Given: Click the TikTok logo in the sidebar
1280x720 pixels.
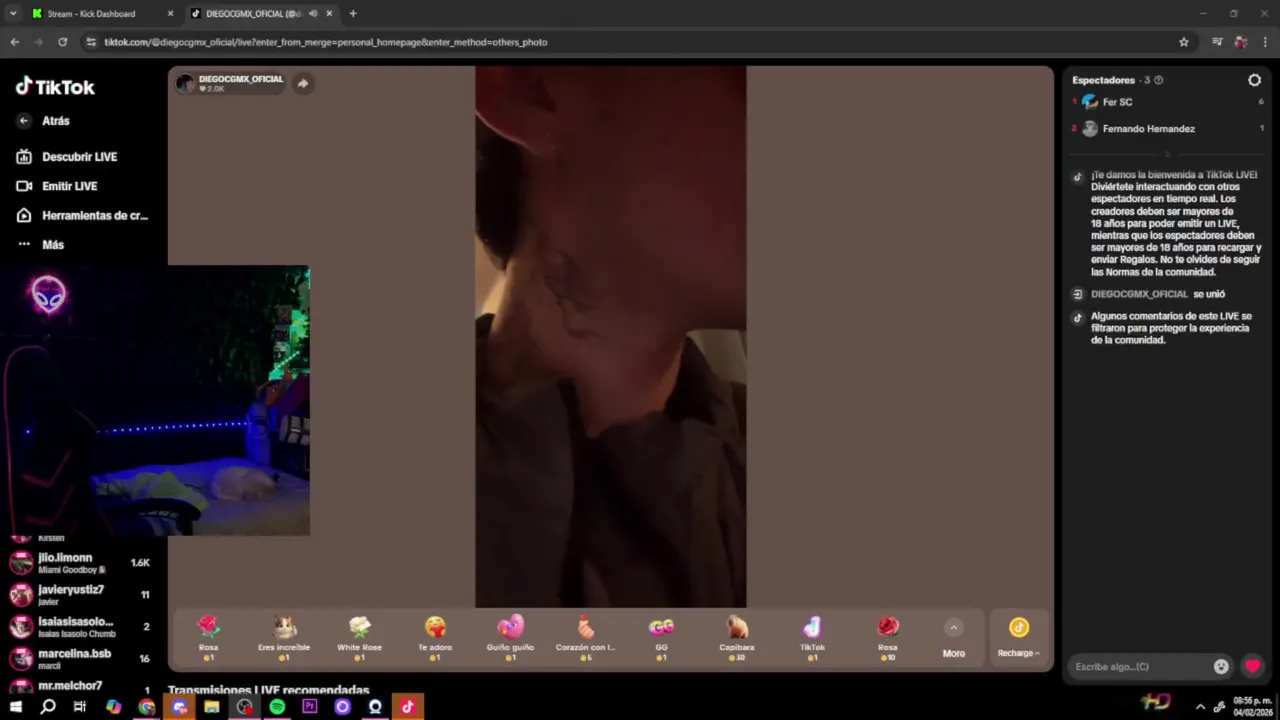Looking at the screenshot, I should pyautogui.click(x=55, y=87).
